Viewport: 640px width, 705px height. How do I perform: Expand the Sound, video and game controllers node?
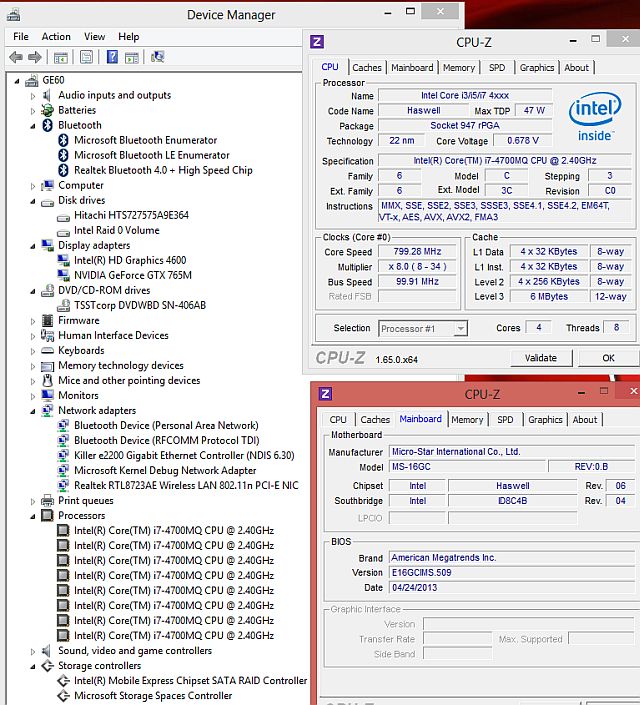click(33, 651)
